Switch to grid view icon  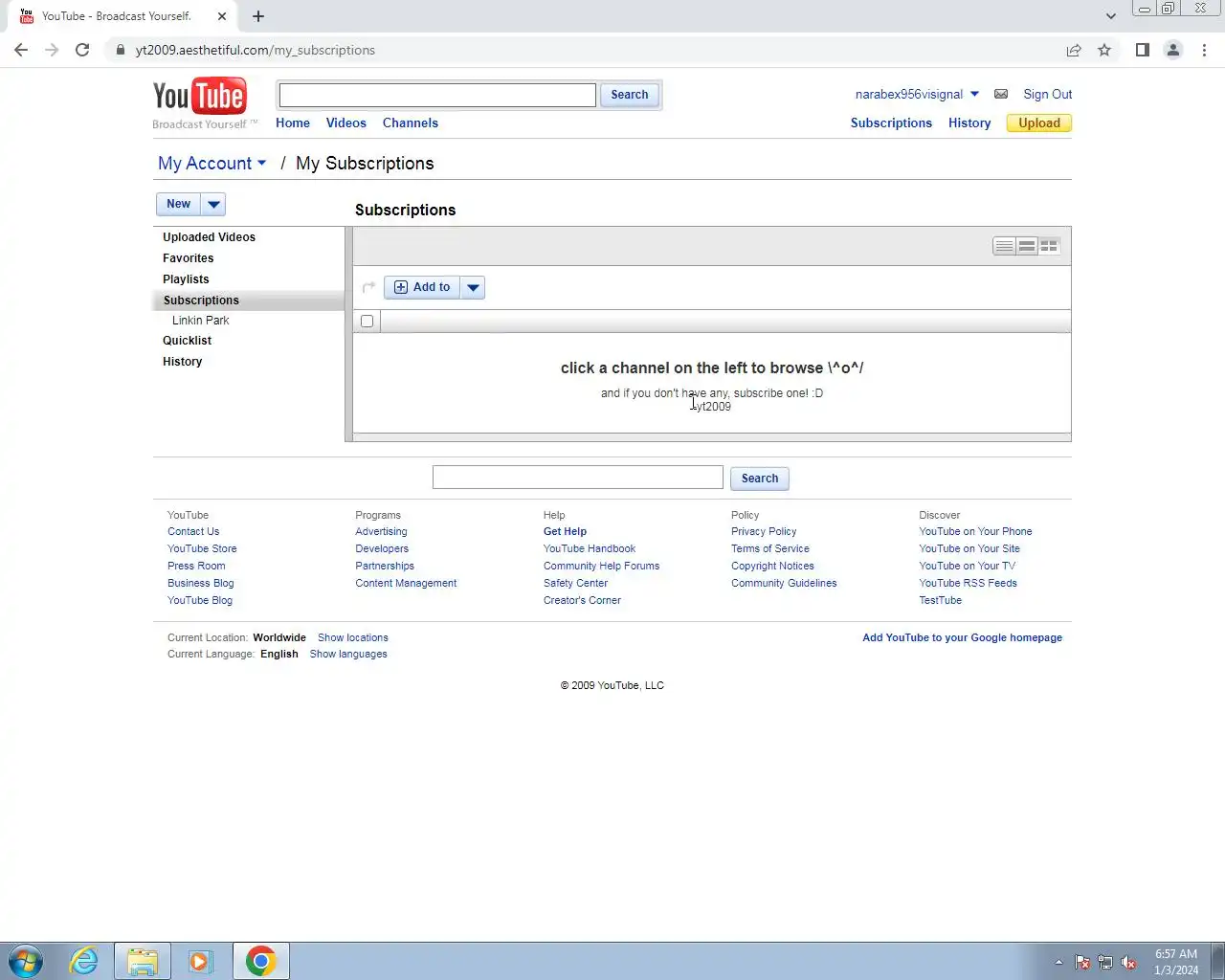click(1050, 246)
